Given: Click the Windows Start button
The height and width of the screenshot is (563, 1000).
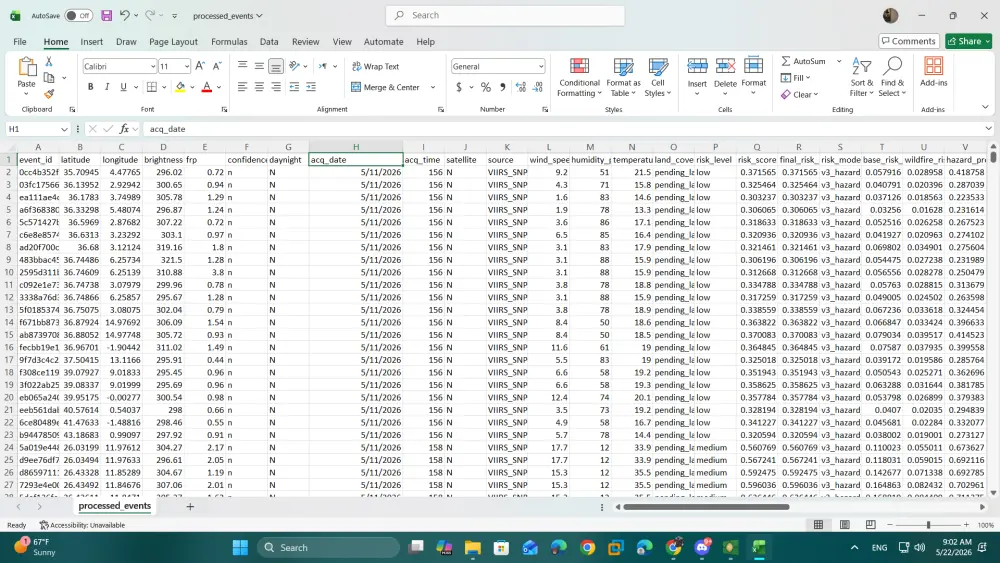Looking at the screenshot, I should (x=240, y=547).
